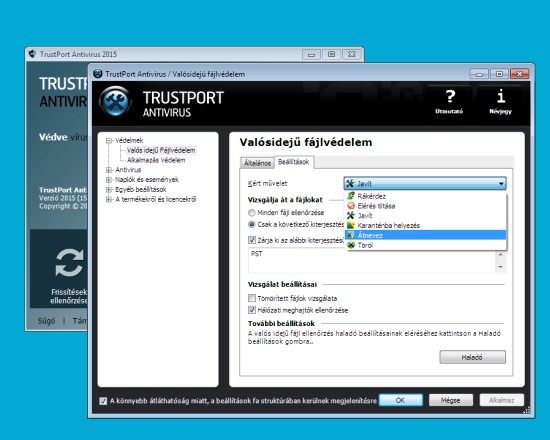Click the TrustPort wrench logo icon
Screen dimensions: 550x440
[116, 101]
